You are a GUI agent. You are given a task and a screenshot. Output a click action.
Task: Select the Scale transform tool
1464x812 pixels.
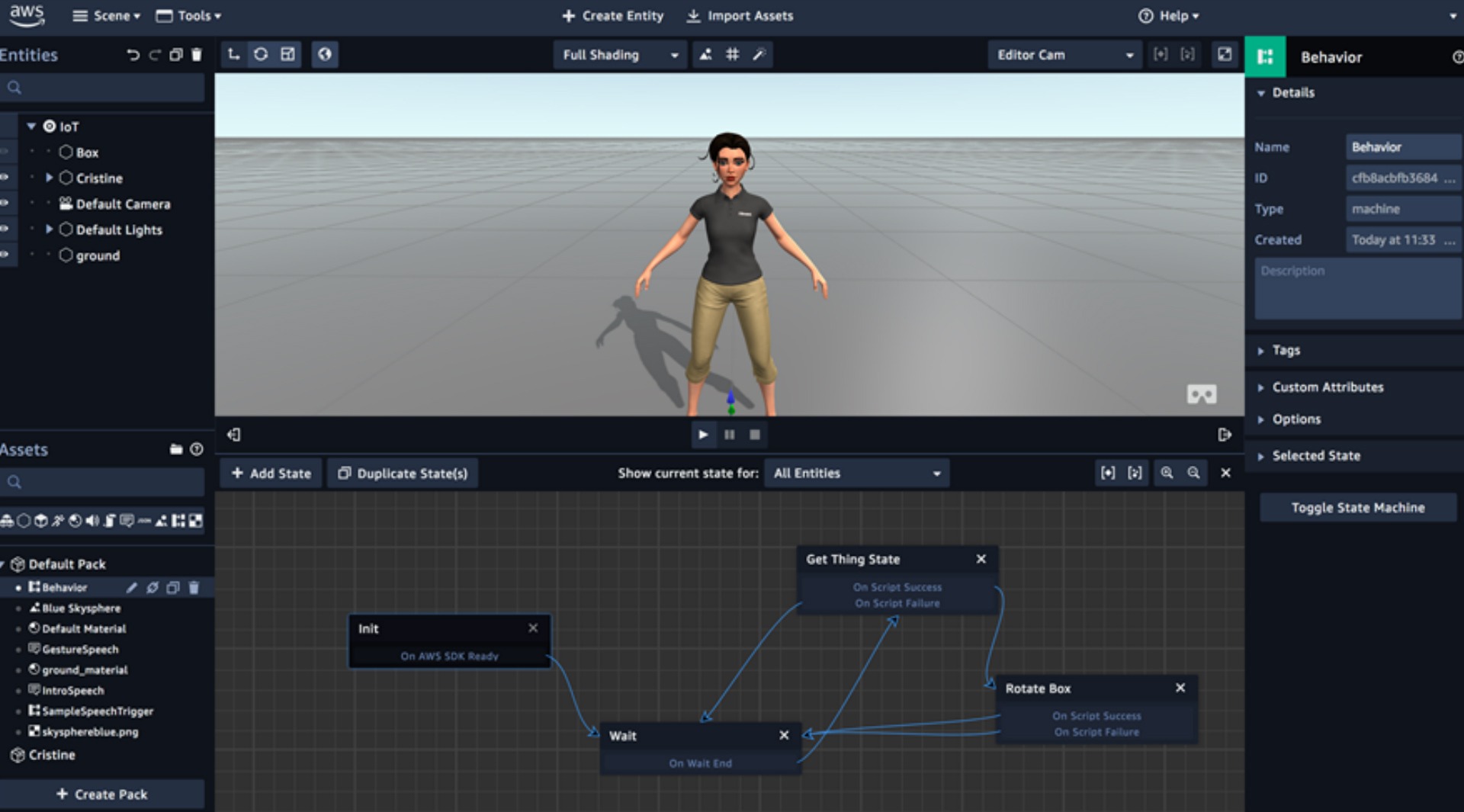(287, 54)
